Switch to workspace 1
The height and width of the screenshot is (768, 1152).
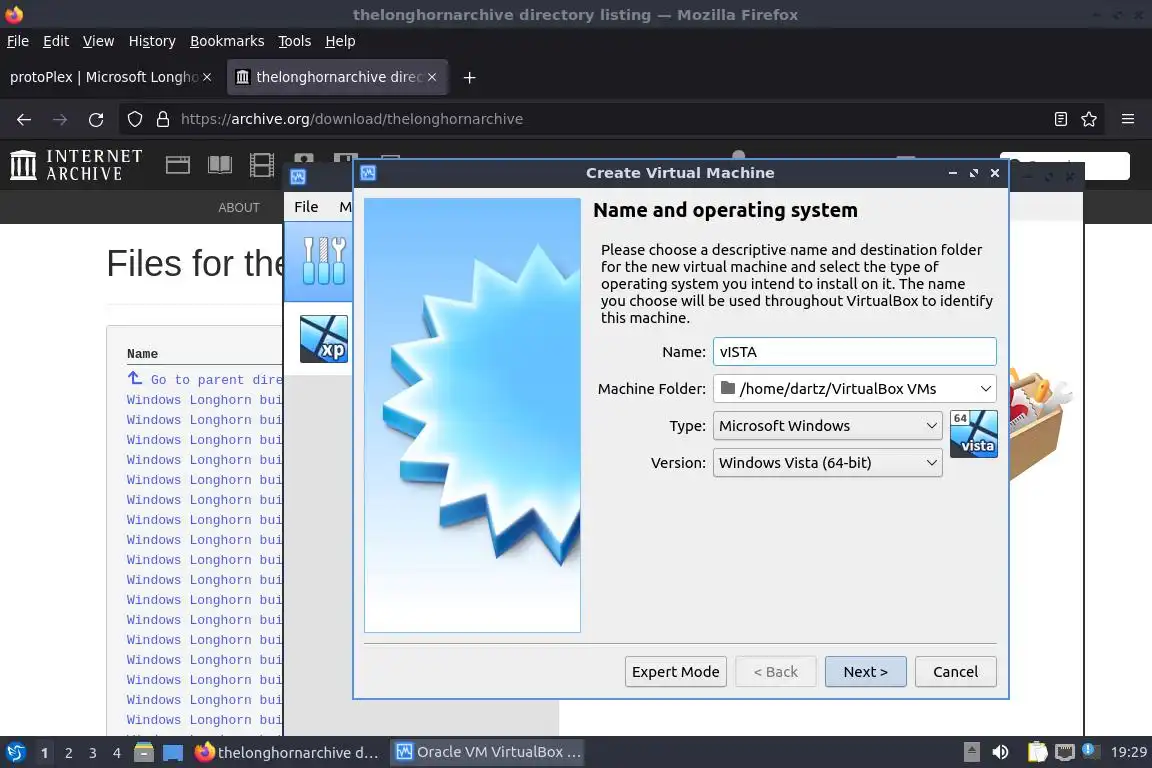click(44, 753)
